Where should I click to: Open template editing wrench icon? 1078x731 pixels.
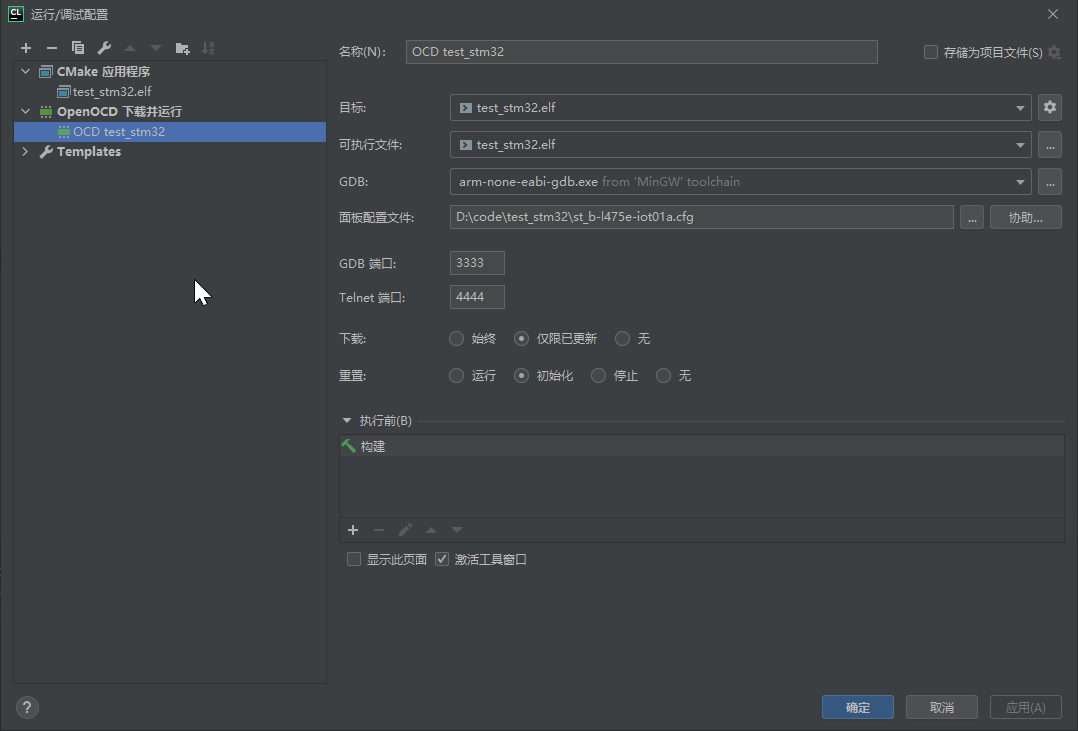point(104,48)
